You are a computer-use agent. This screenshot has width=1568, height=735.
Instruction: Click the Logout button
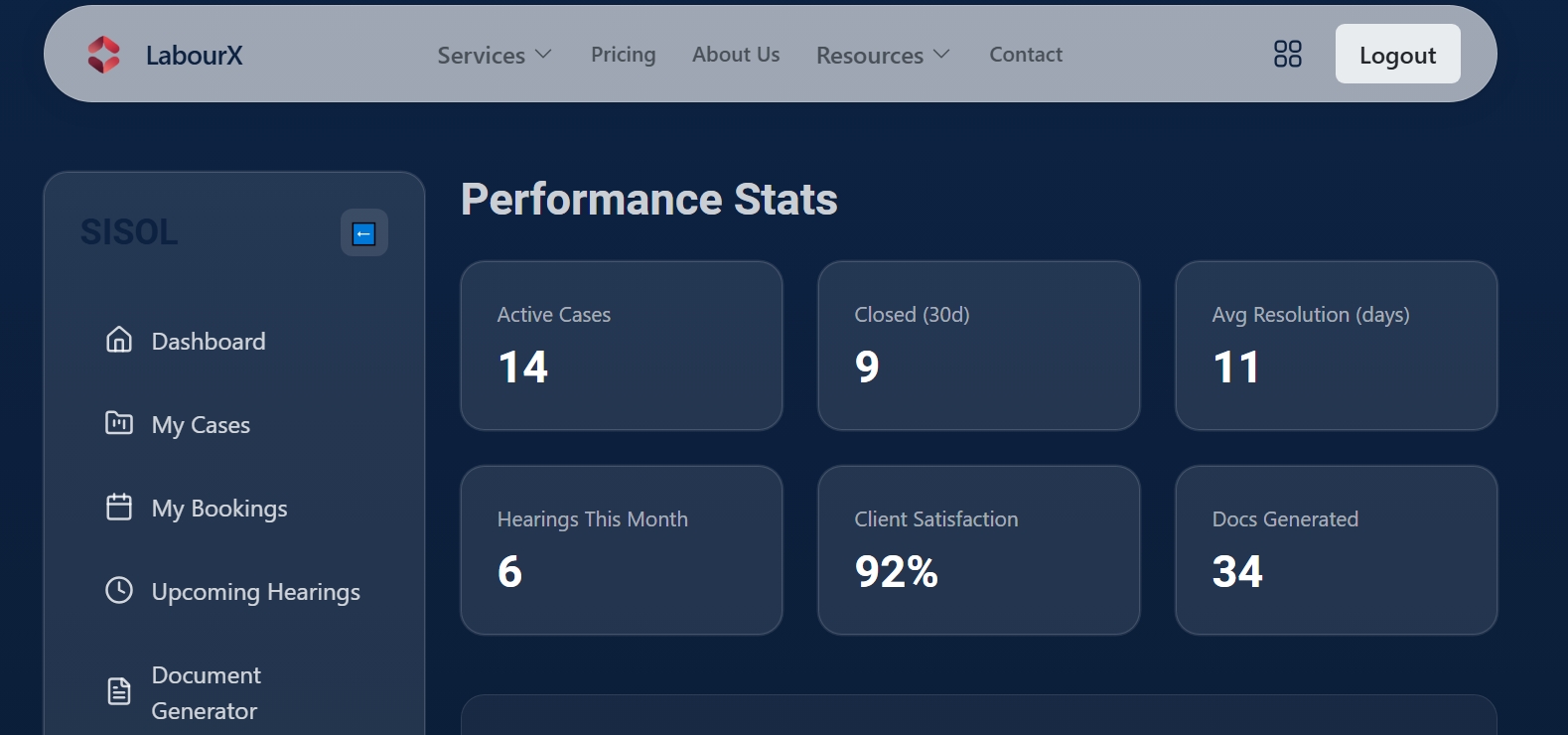coord(1398,54)
